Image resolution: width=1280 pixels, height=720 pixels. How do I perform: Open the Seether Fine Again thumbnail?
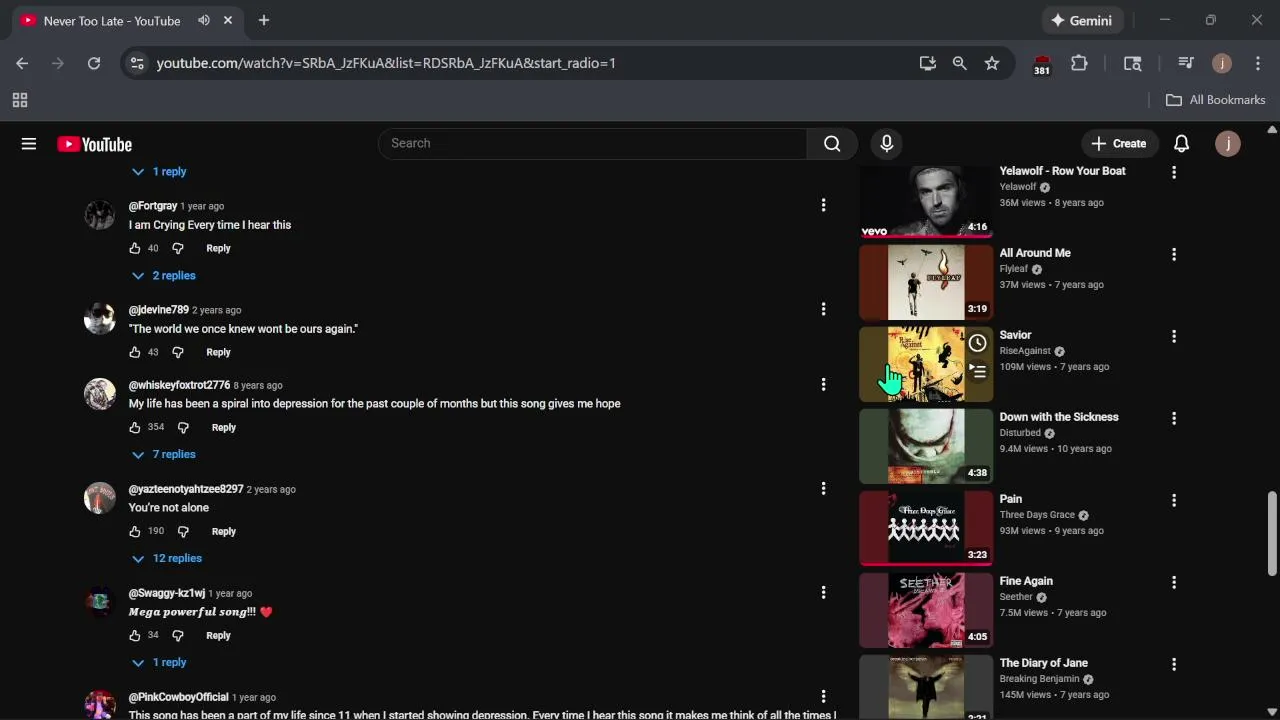926,610
